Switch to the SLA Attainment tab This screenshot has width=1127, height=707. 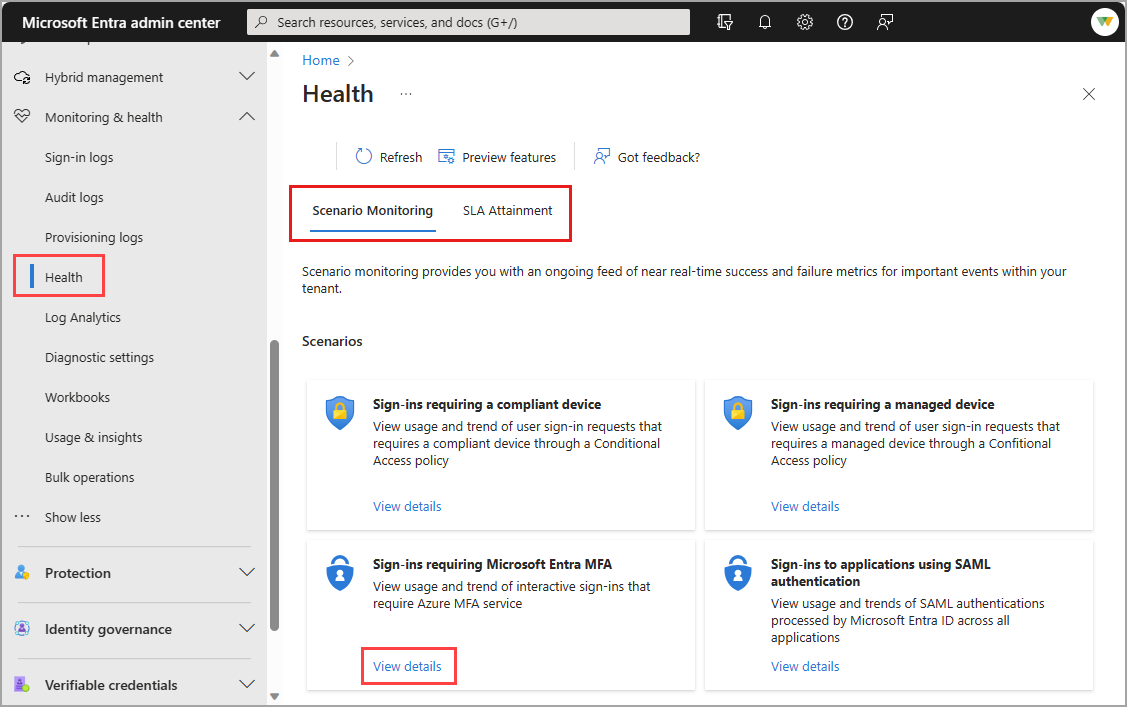point(507,211)
